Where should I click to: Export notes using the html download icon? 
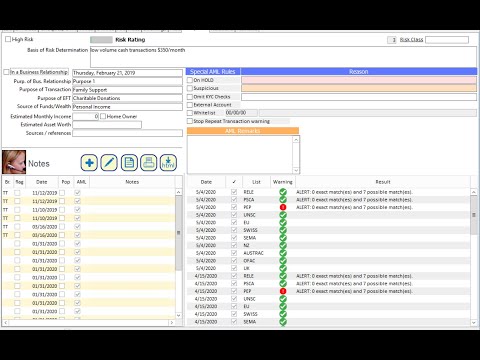[x=168, y=163]
